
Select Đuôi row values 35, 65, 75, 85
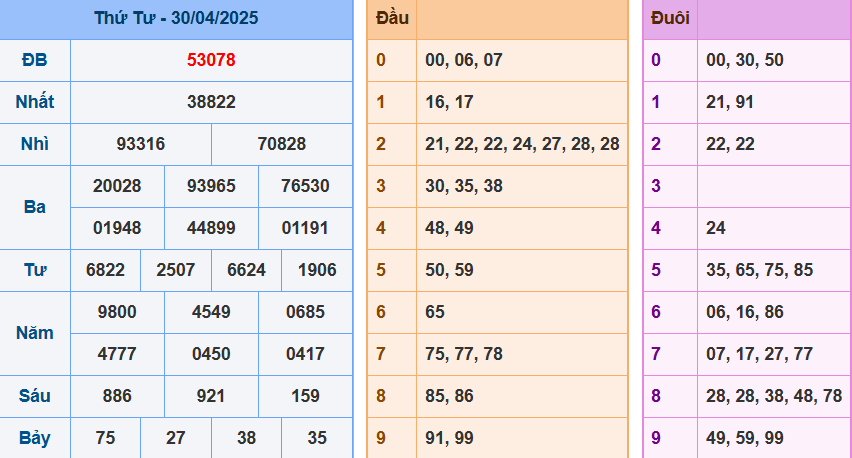click(759, 270)
